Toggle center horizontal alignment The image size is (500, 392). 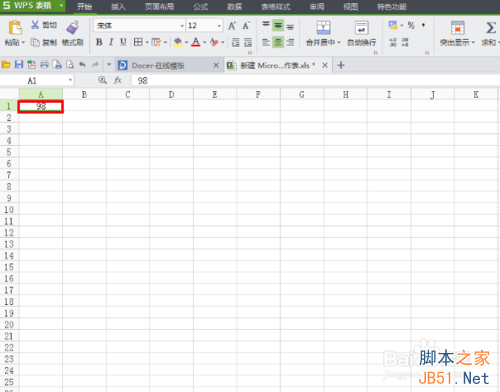278,42
